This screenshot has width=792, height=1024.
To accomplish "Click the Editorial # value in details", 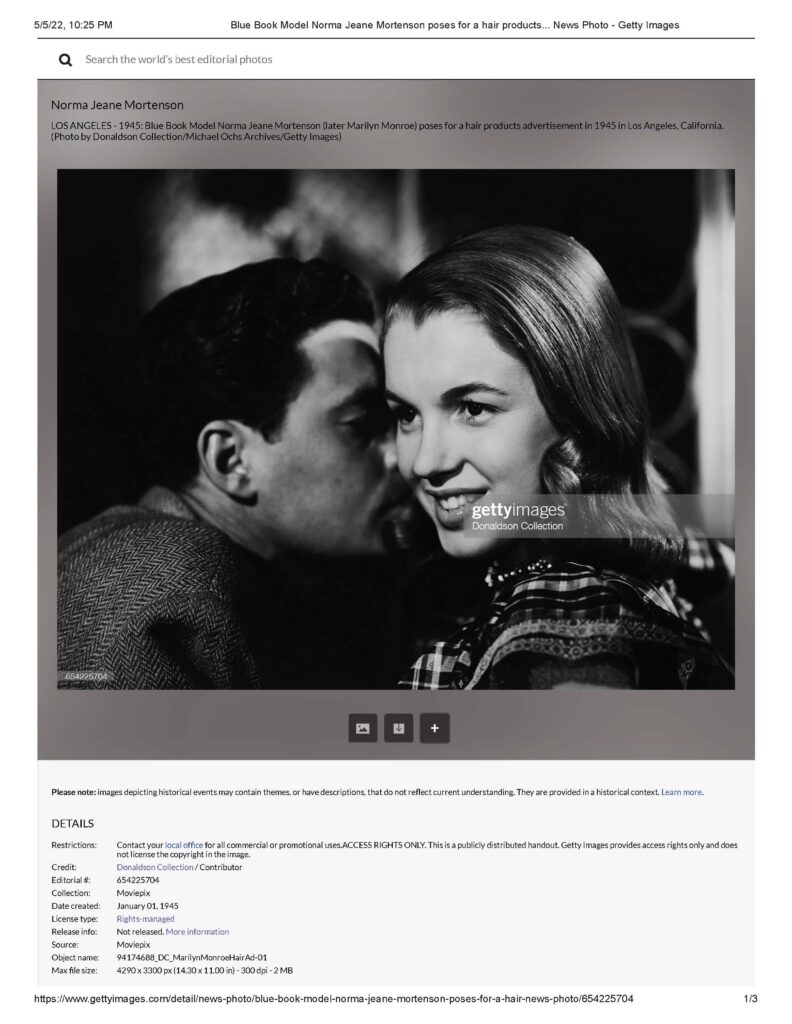I will [x=138, y=880].
